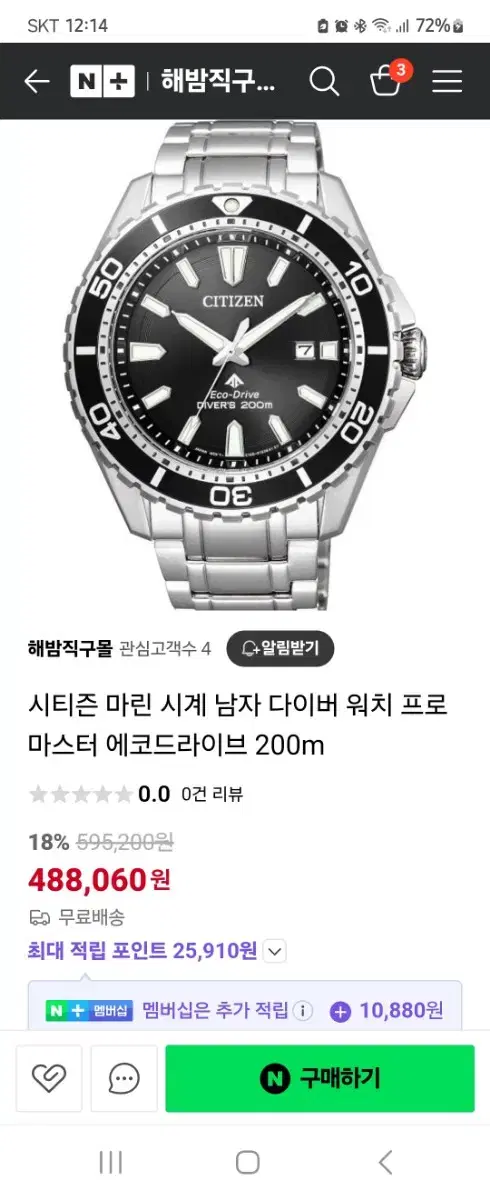Image resolution: width=490 pixels, height=1200 pixels.
Task: Toggle the heart wishlist button
Action: click(48, 1078)
